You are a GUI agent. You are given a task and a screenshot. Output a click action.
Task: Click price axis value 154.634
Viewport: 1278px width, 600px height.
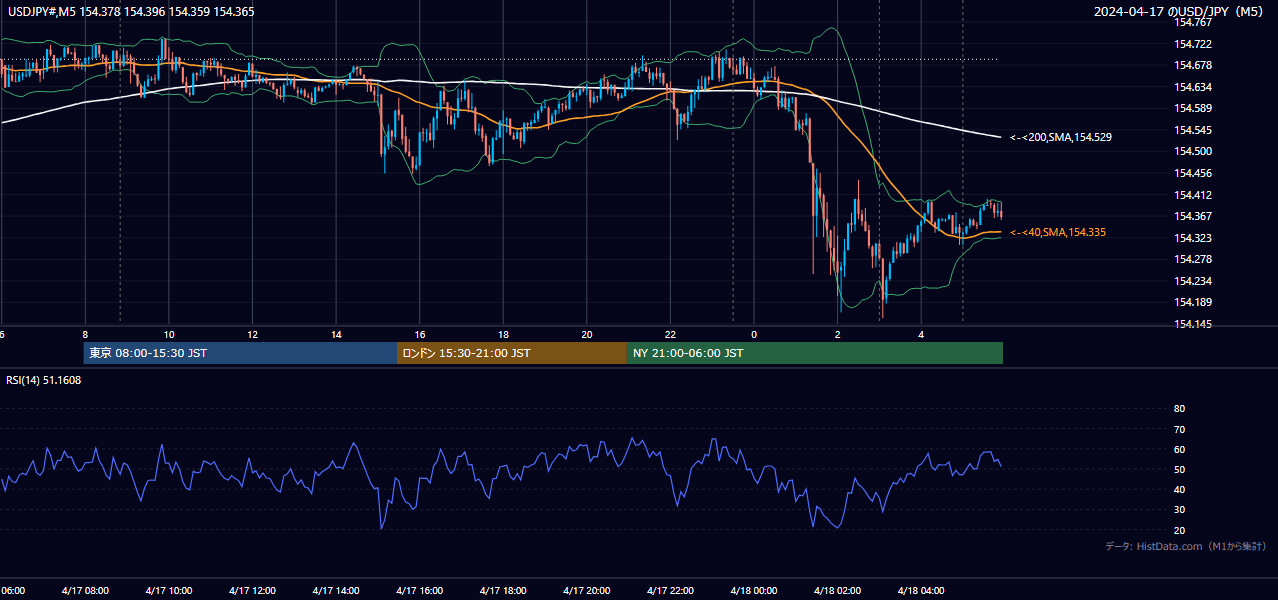tap(1192, 87)
